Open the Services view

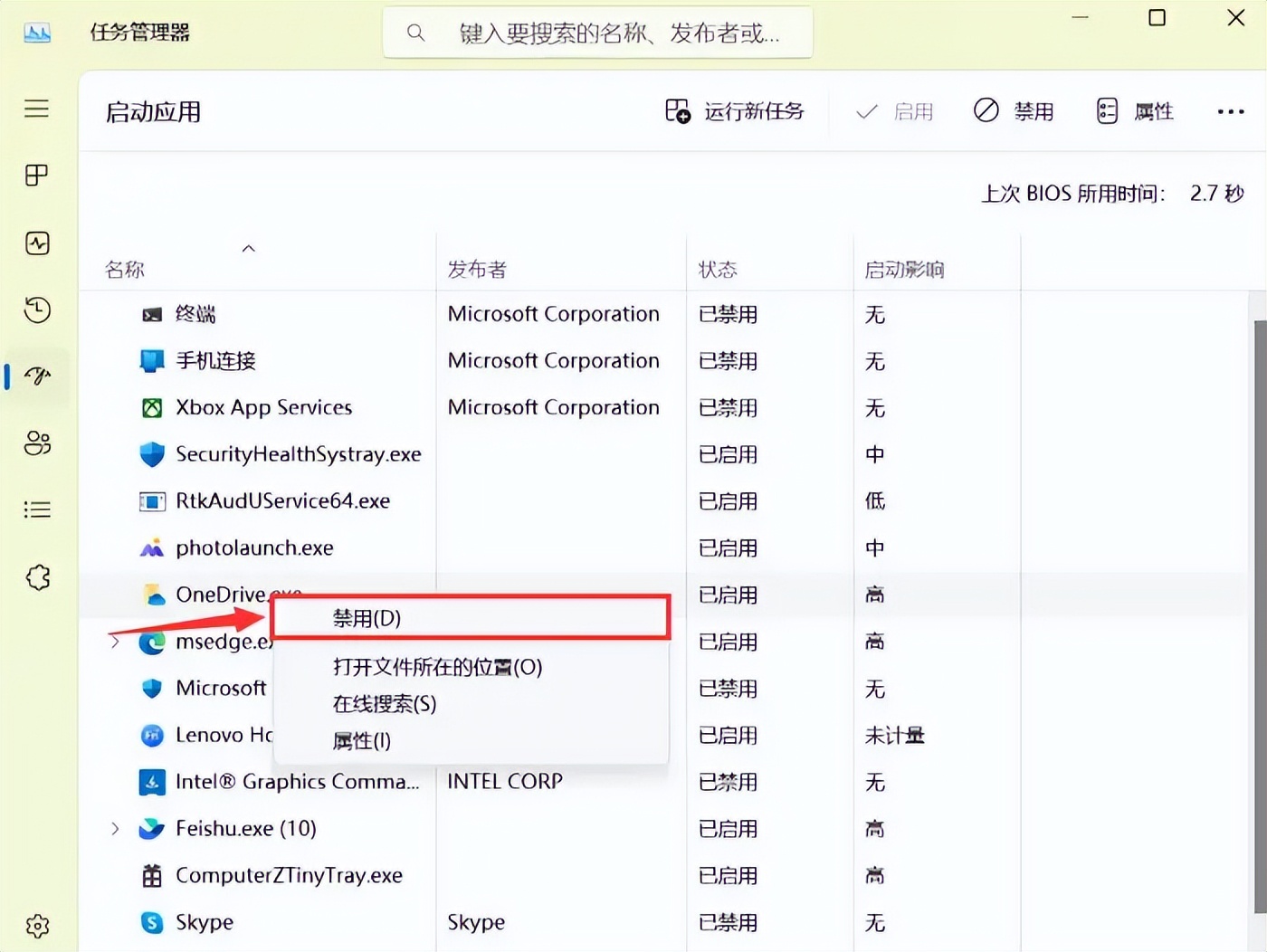[36, 578]
